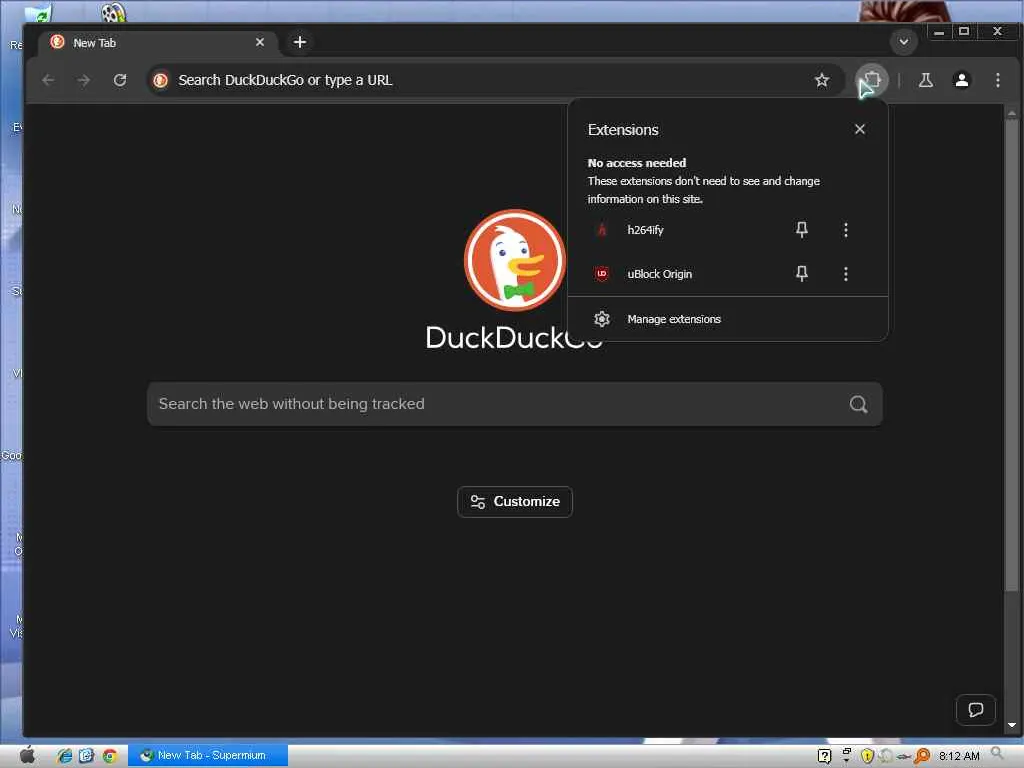Click the orange magnifier tray icon
The image size is (1024, 768).
tap(922, 756)
